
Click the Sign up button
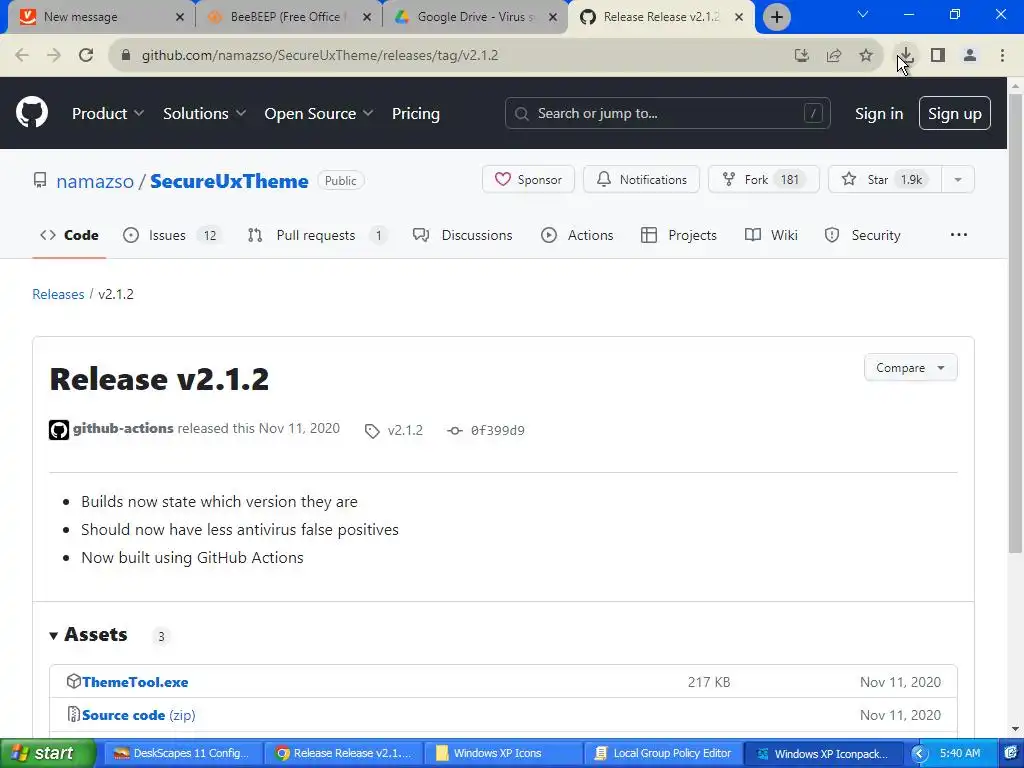(954, 114)
